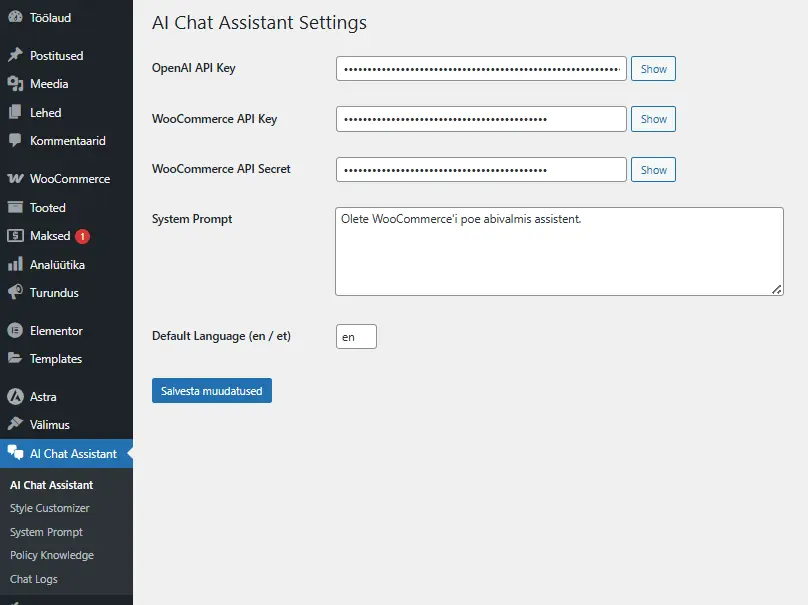Show the WooCommerce API Key
This screenshot has height=605, width=808.
click(653, 119)
